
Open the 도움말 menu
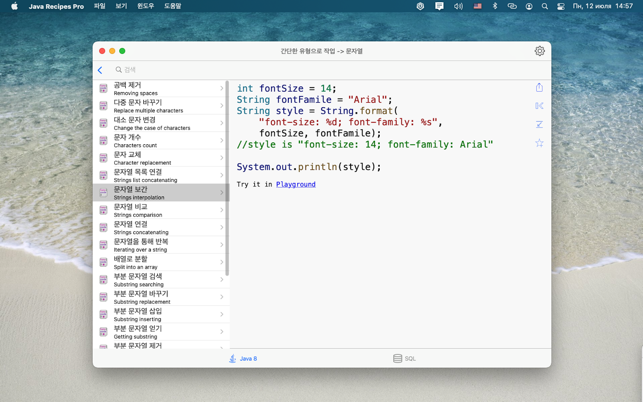pos(173,6)
